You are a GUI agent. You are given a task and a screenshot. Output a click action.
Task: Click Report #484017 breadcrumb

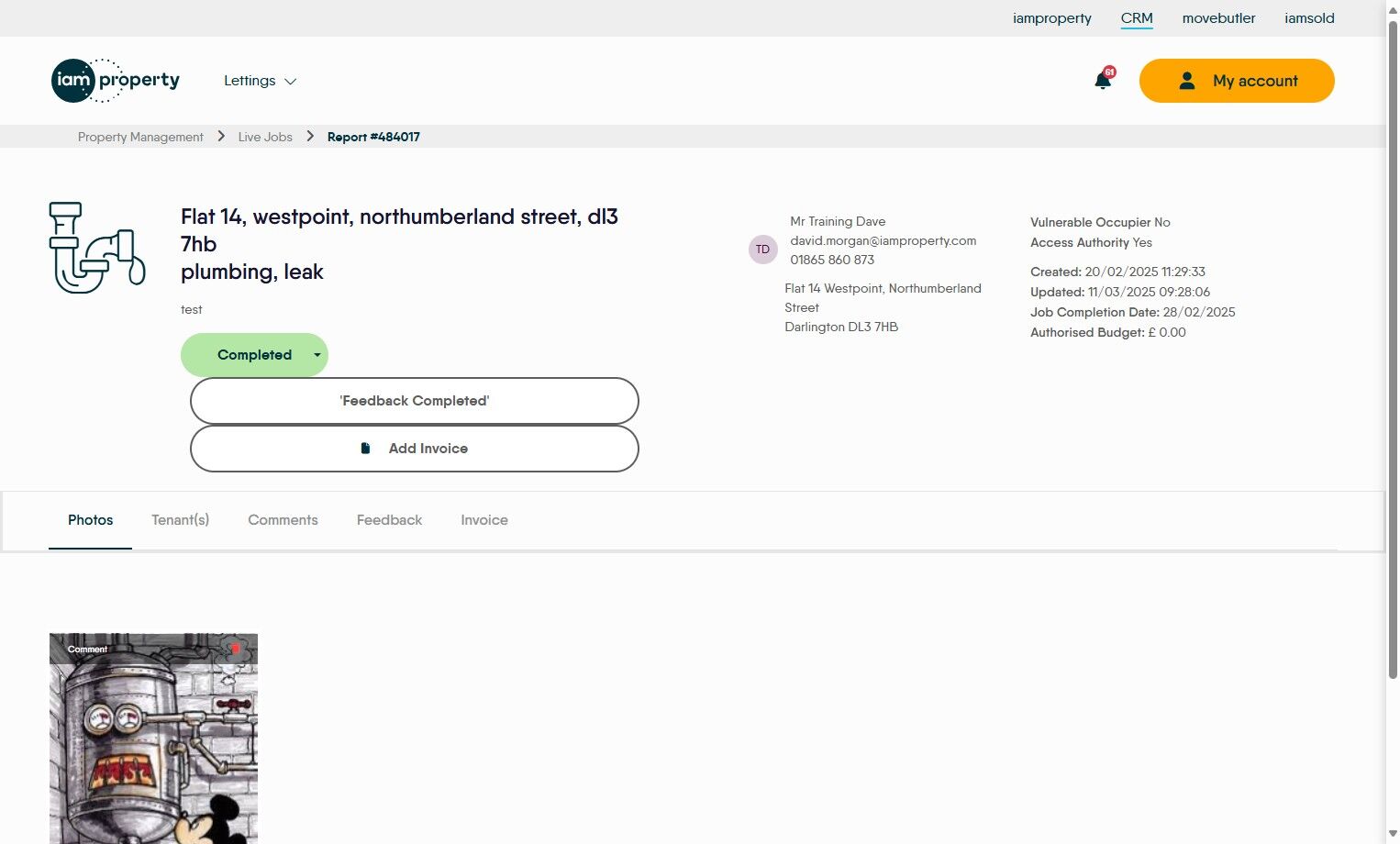[373, 137]
